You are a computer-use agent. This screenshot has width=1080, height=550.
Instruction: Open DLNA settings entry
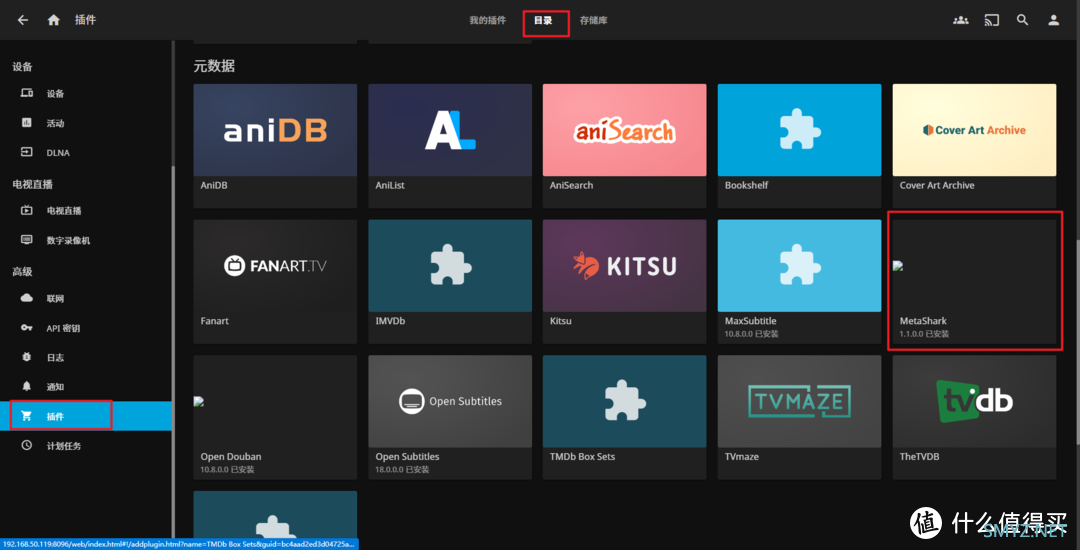point(85,152)
